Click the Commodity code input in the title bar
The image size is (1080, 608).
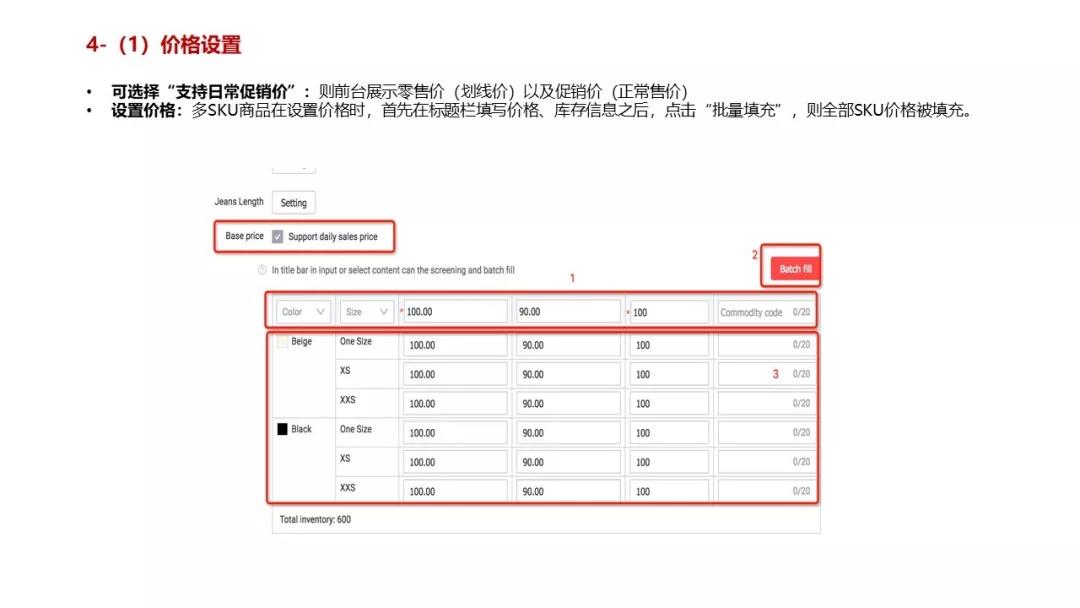coord(765,311)
